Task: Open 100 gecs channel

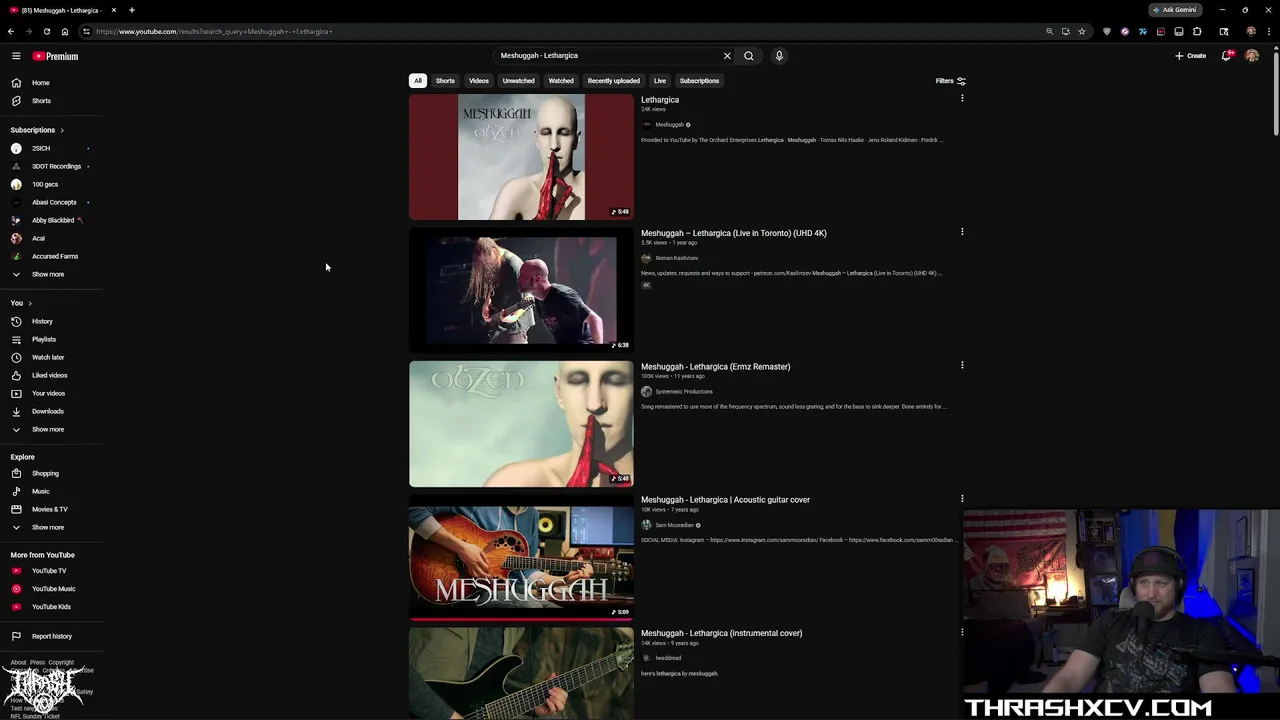Action: [45, 184]
